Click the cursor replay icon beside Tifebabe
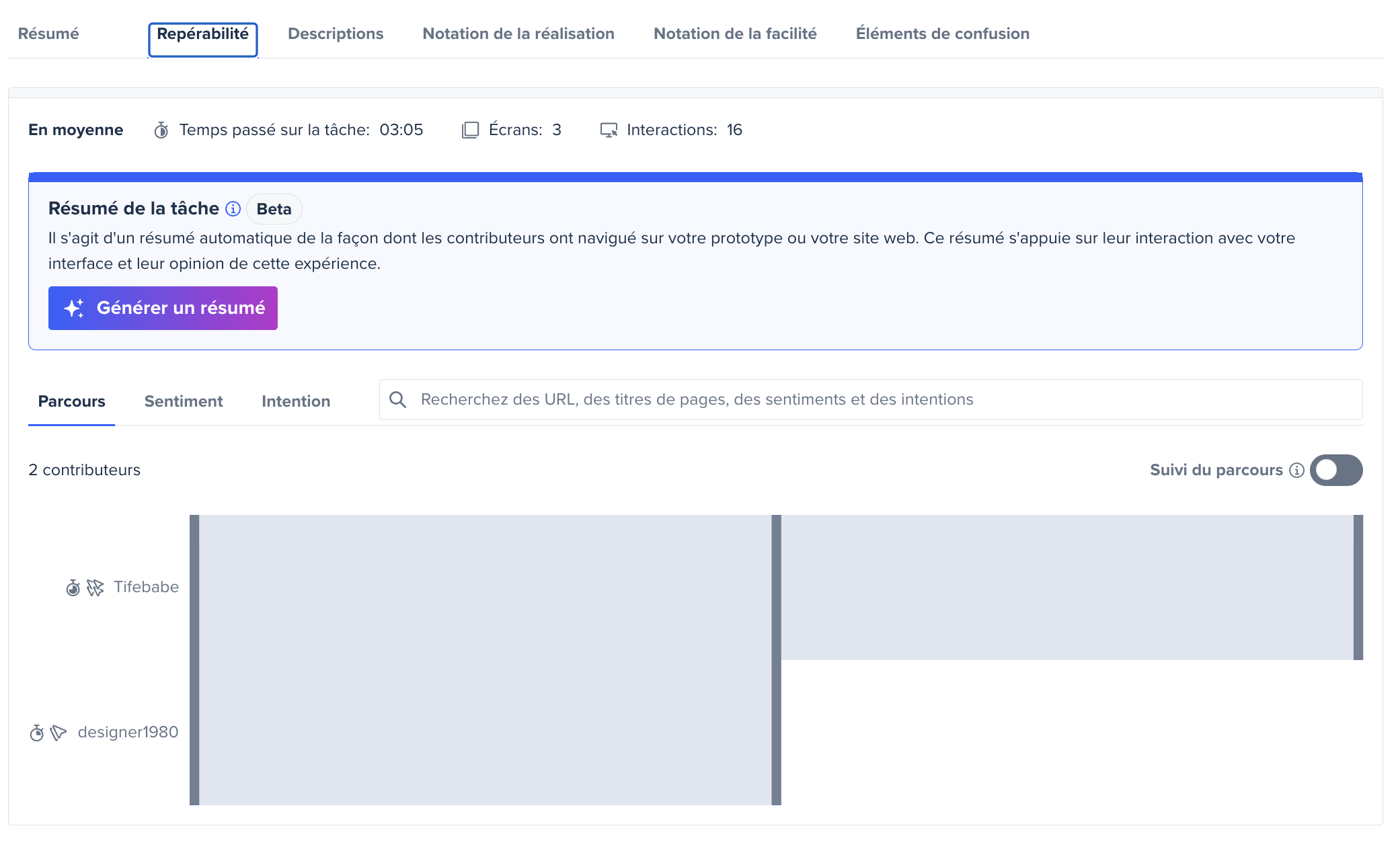Viewport: 1400px width, 855px height. (x=95, y=587)
